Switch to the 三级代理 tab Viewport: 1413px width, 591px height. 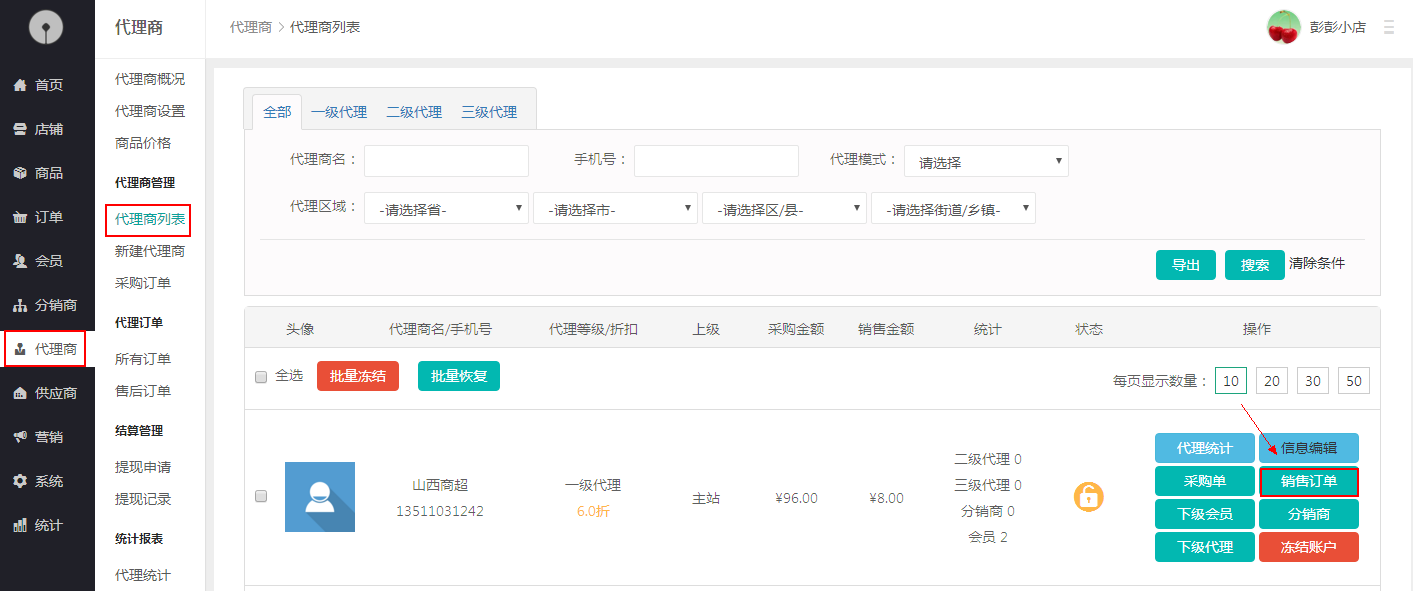pos(489,112)
